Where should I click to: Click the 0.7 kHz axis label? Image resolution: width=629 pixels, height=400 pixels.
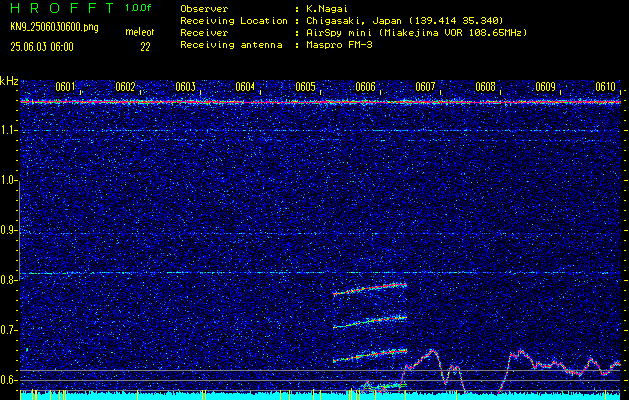coord(8,330)
